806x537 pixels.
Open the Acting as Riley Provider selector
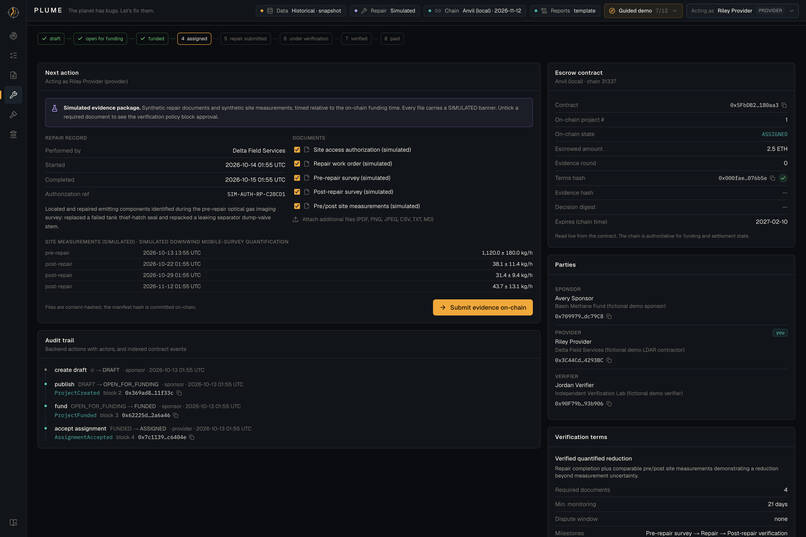742,11
